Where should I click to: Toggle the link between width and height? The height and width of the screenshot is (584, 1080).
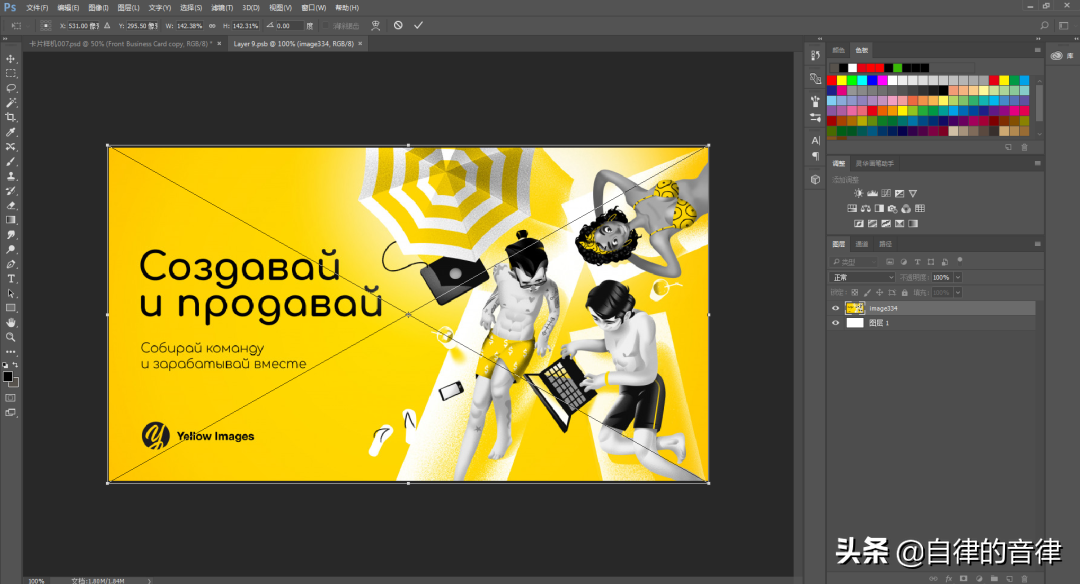click(212, 25)
